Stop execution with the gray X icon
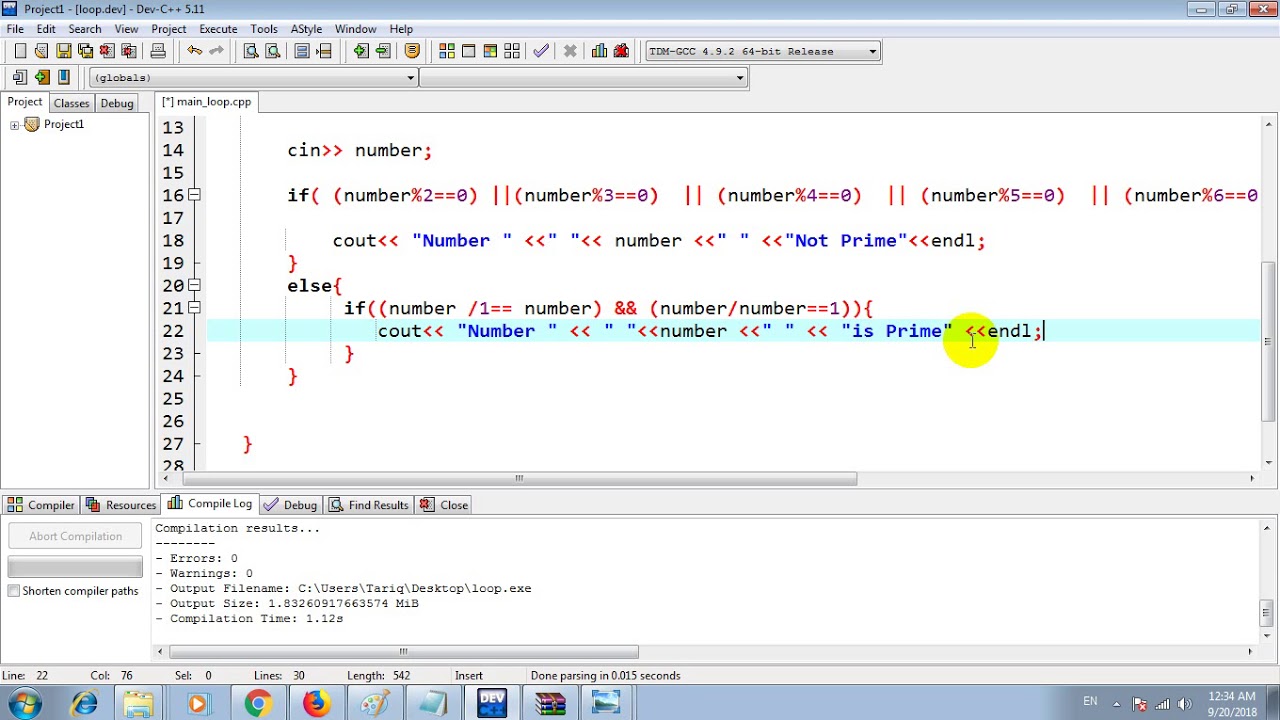The image size is (1280, 720). pyautogui.click(x=570, y=51)
